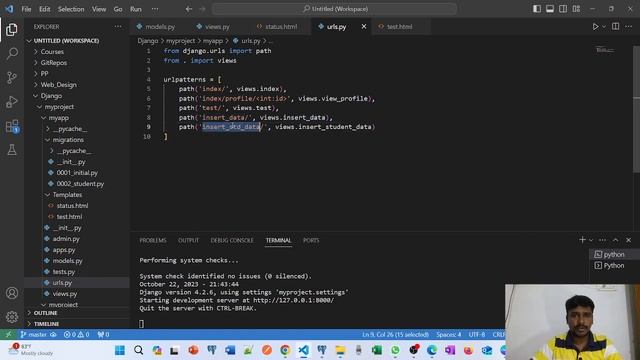The width and height of the screenshot is (640, 360).
Task: Expand the GitRepos folder
Action: [x=53, y=63]
